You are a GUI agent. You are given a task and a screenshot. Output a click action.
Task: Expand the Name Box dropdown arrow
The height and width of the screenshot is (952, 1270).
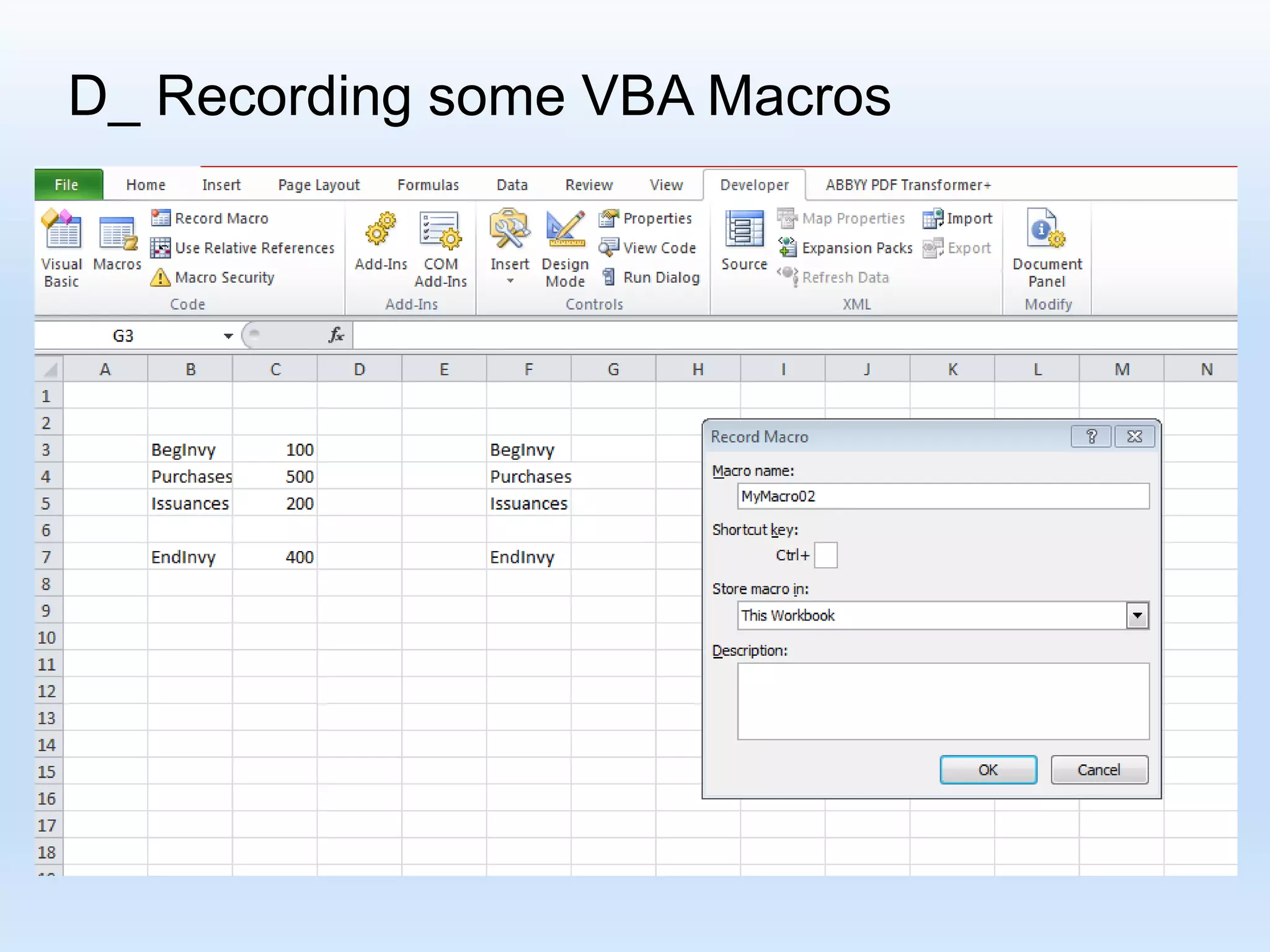tap(228, 336)
